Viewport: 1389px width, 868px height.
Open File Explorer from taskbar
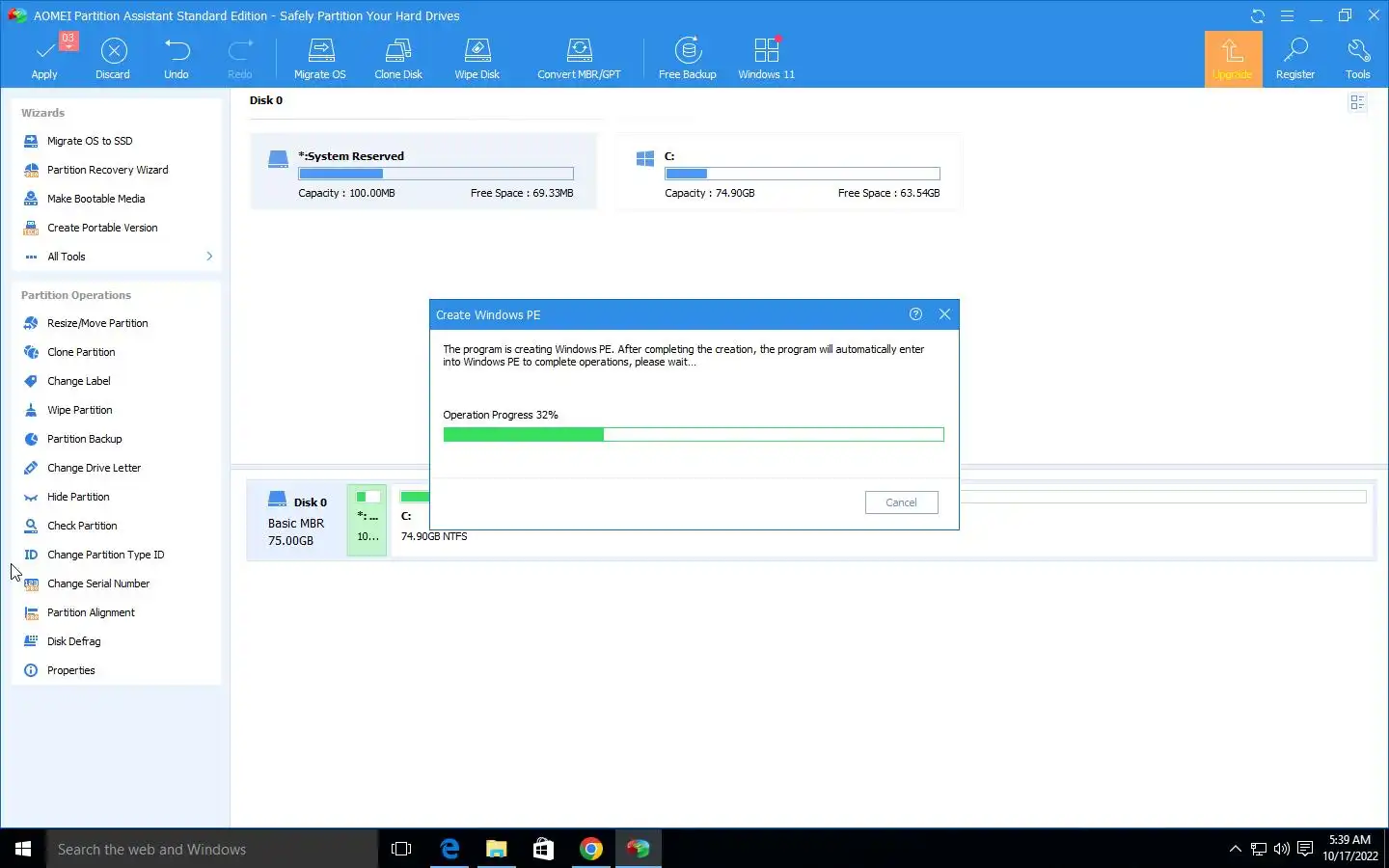pyautogui.click(x=497, y=849)
